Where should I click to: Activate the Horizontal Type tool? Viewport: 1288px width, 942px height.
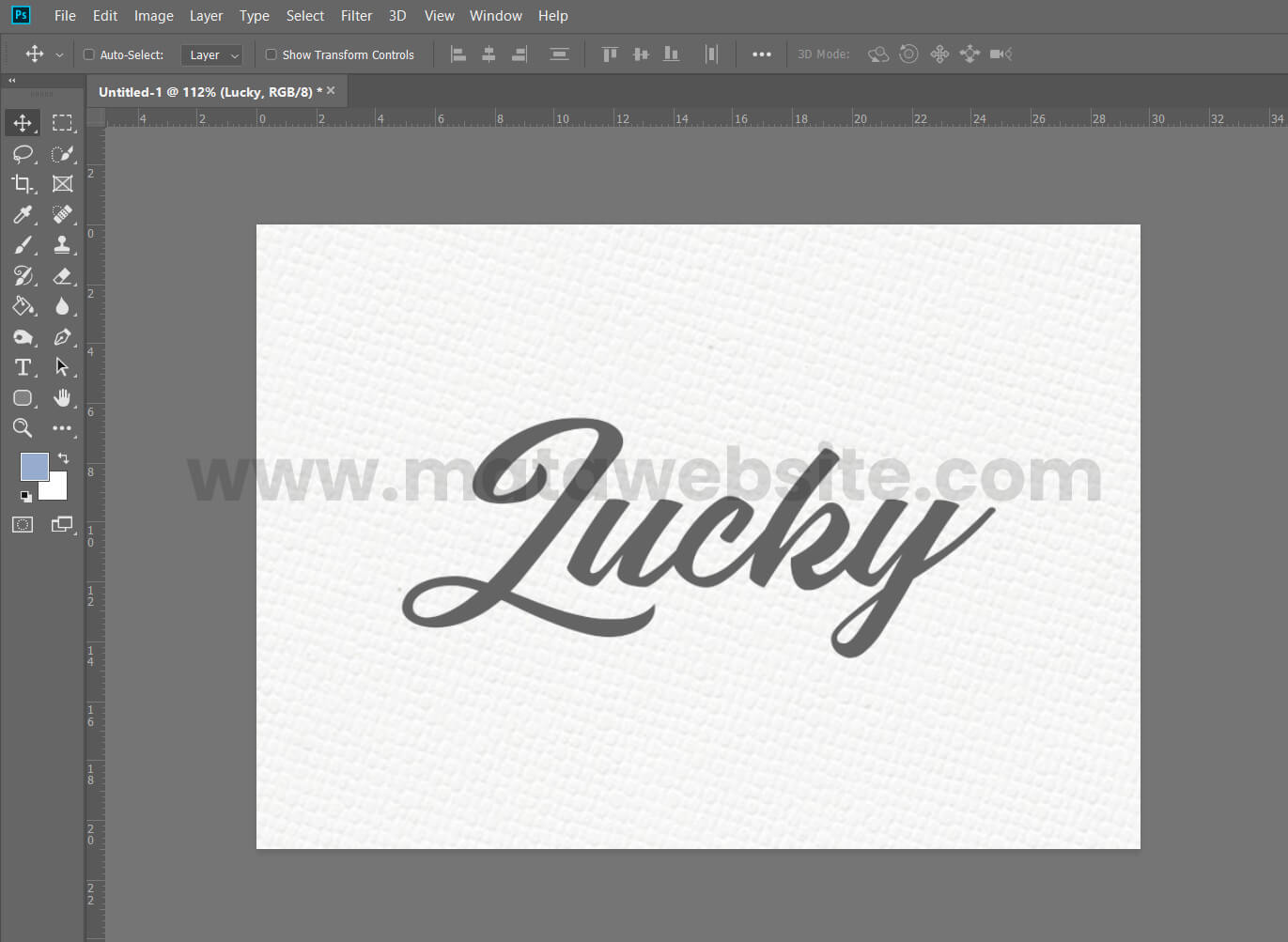(x=23, y=367)
